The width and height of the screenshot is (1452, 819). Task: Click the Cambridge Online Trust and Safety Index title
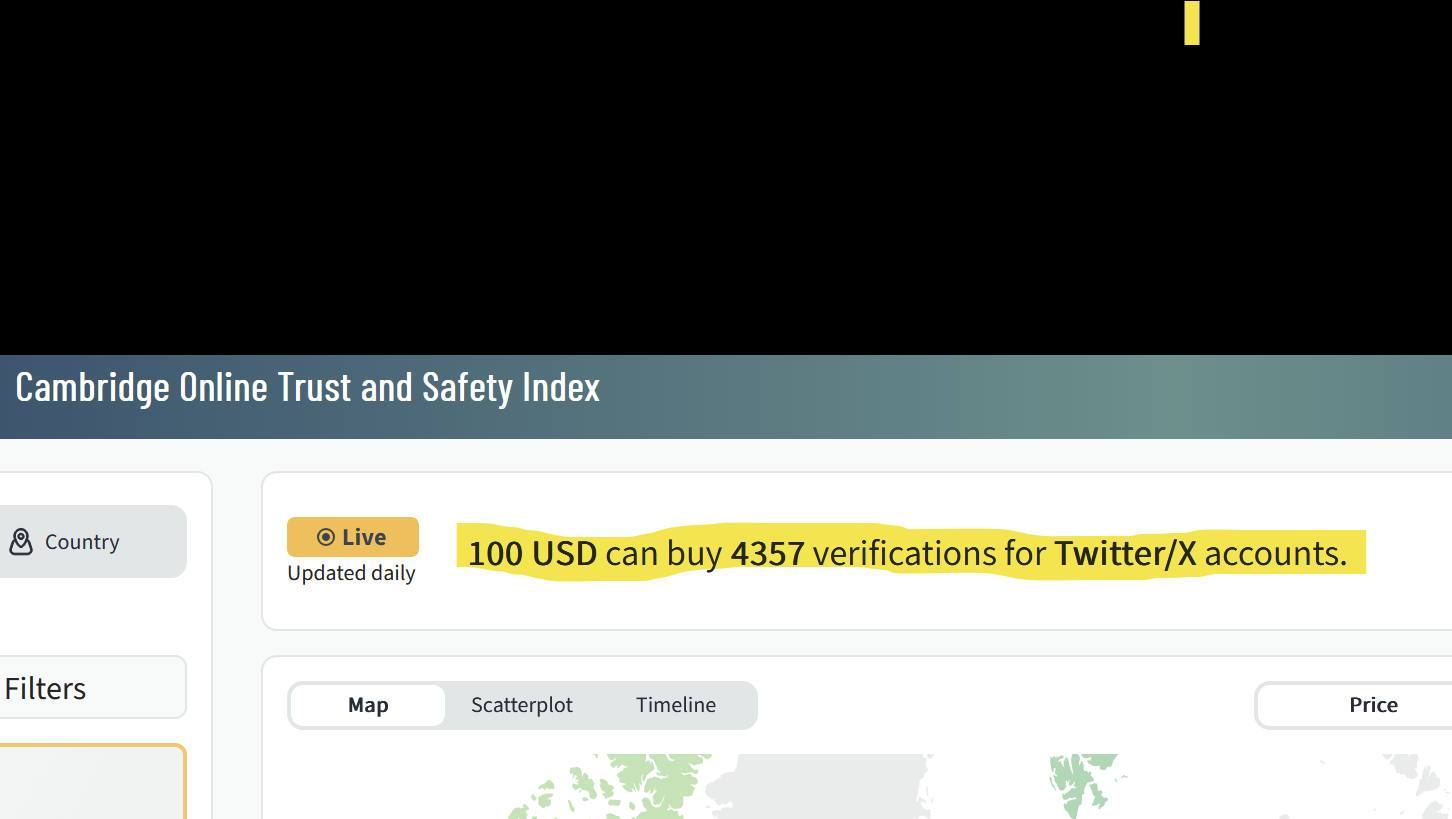(308, 387)
